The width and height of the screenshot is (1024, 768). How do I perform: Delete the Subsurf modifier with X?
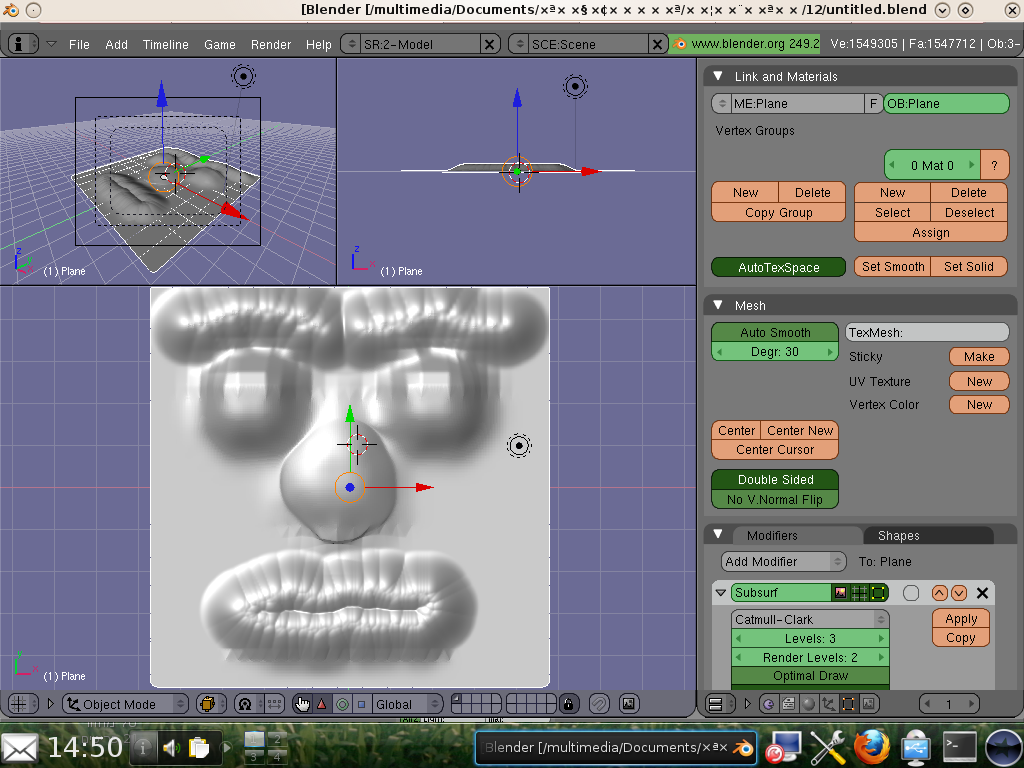pos(982,593)
